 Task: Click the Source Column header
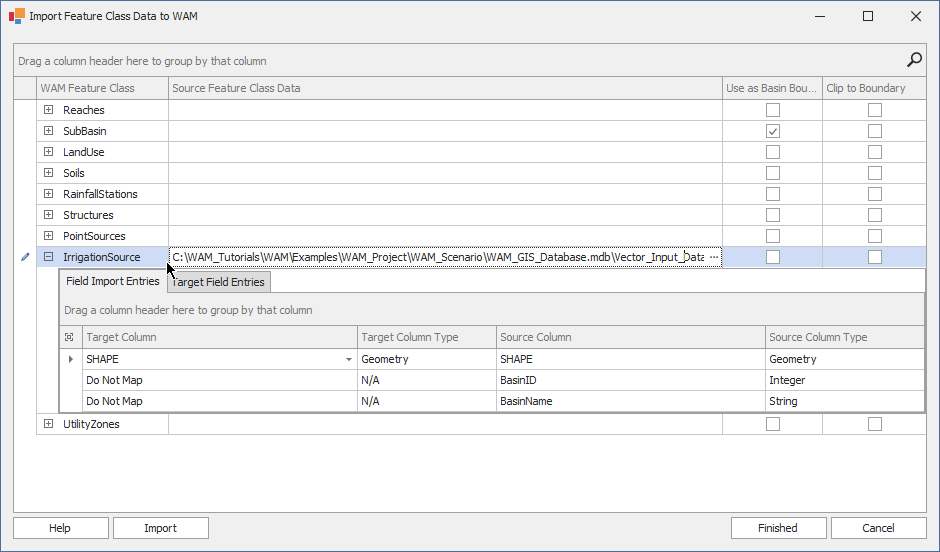coord(631,337)
